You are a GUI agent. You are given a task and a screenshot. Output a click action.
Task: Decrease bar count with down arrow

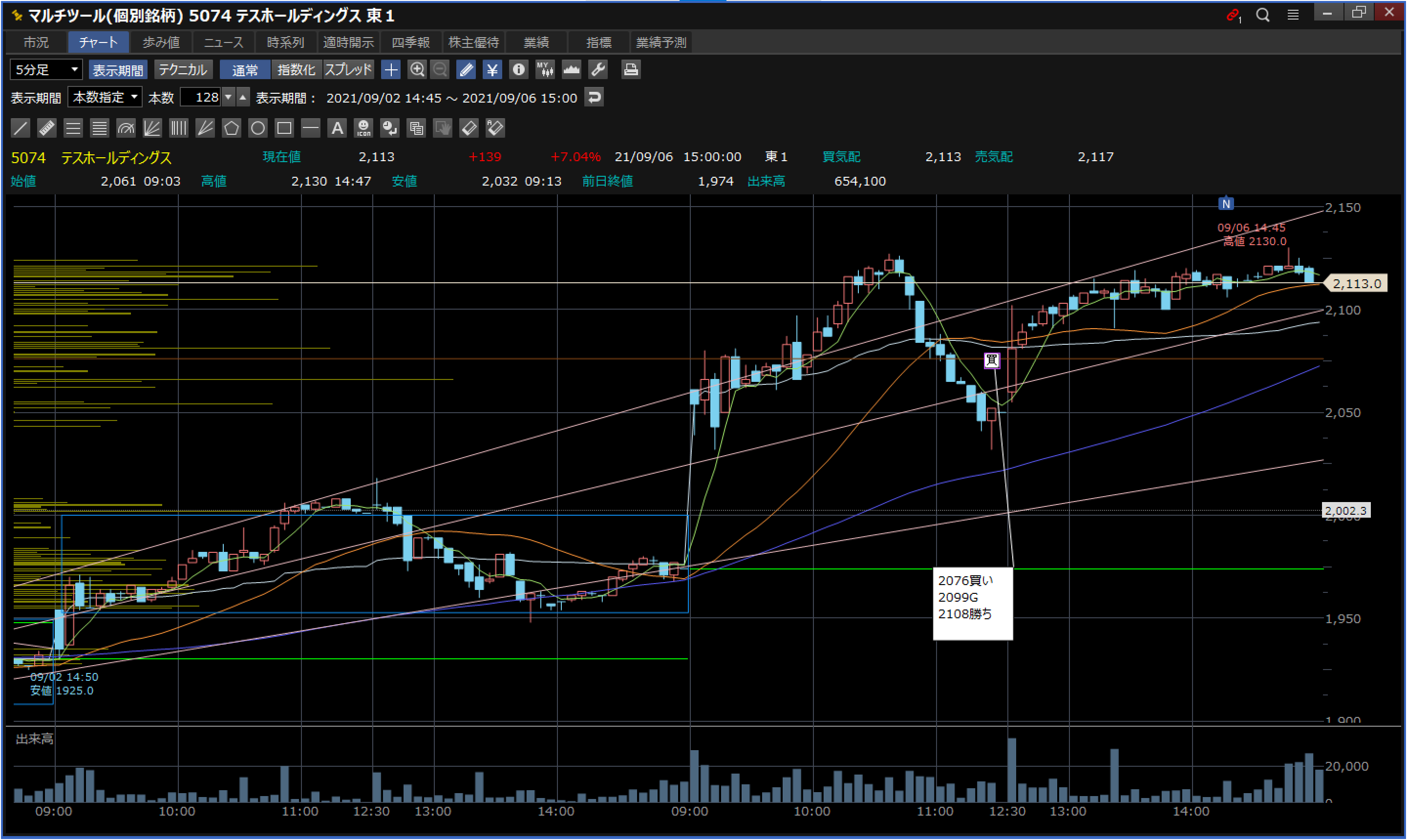tap(228, 97)
